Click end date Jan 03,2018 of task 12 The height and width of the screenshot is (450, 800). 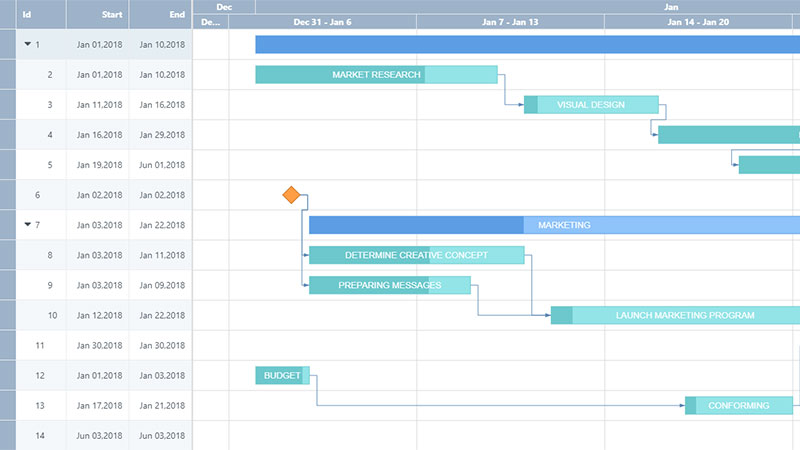pyautogui.click(x=162, y=376)
